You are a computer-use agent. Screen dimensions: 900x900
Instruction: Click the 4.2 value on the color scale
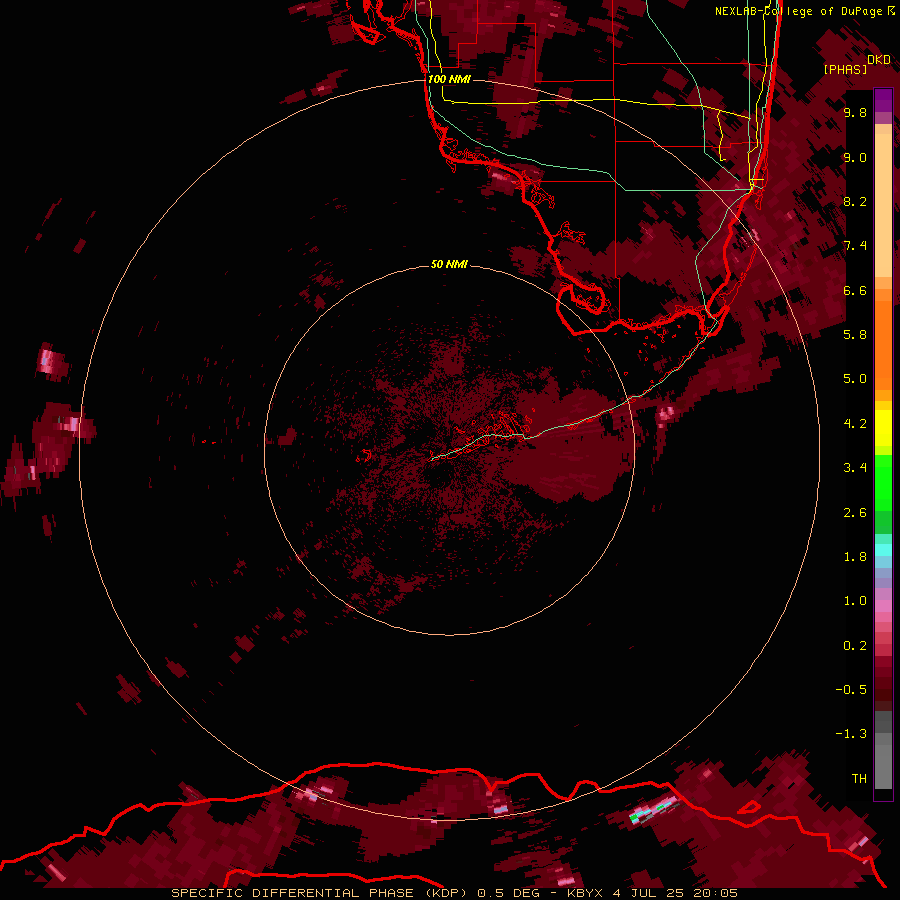pos(855,424)
